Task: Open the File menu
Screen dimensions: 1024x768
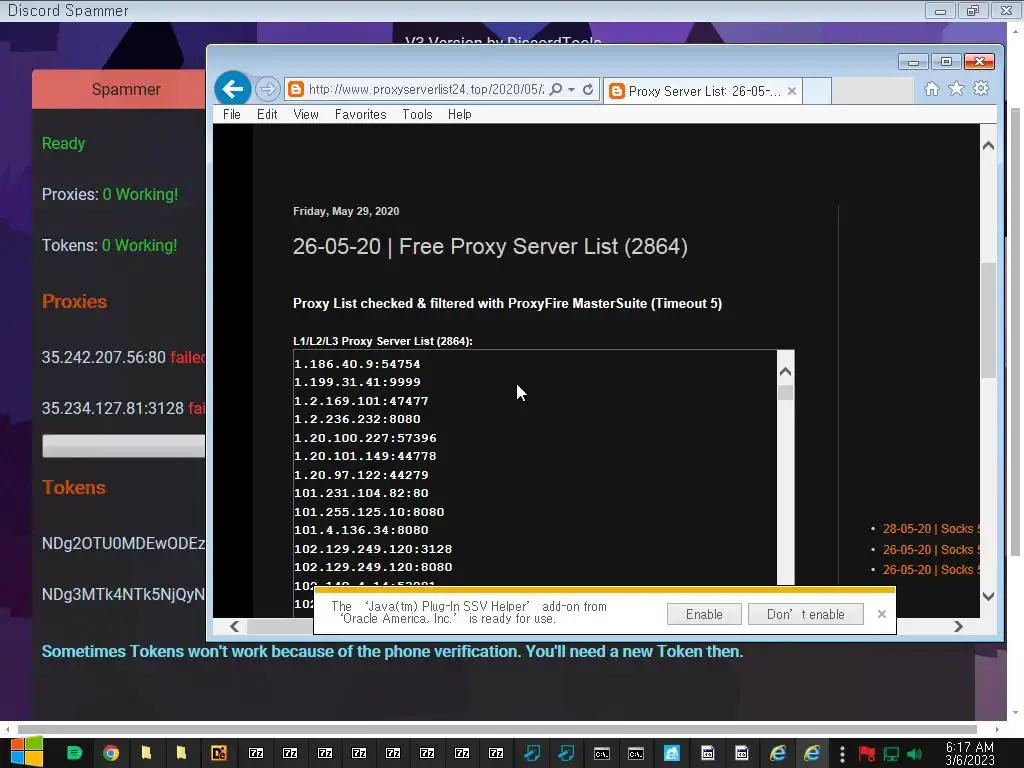Action: click(x=231, y=114)
